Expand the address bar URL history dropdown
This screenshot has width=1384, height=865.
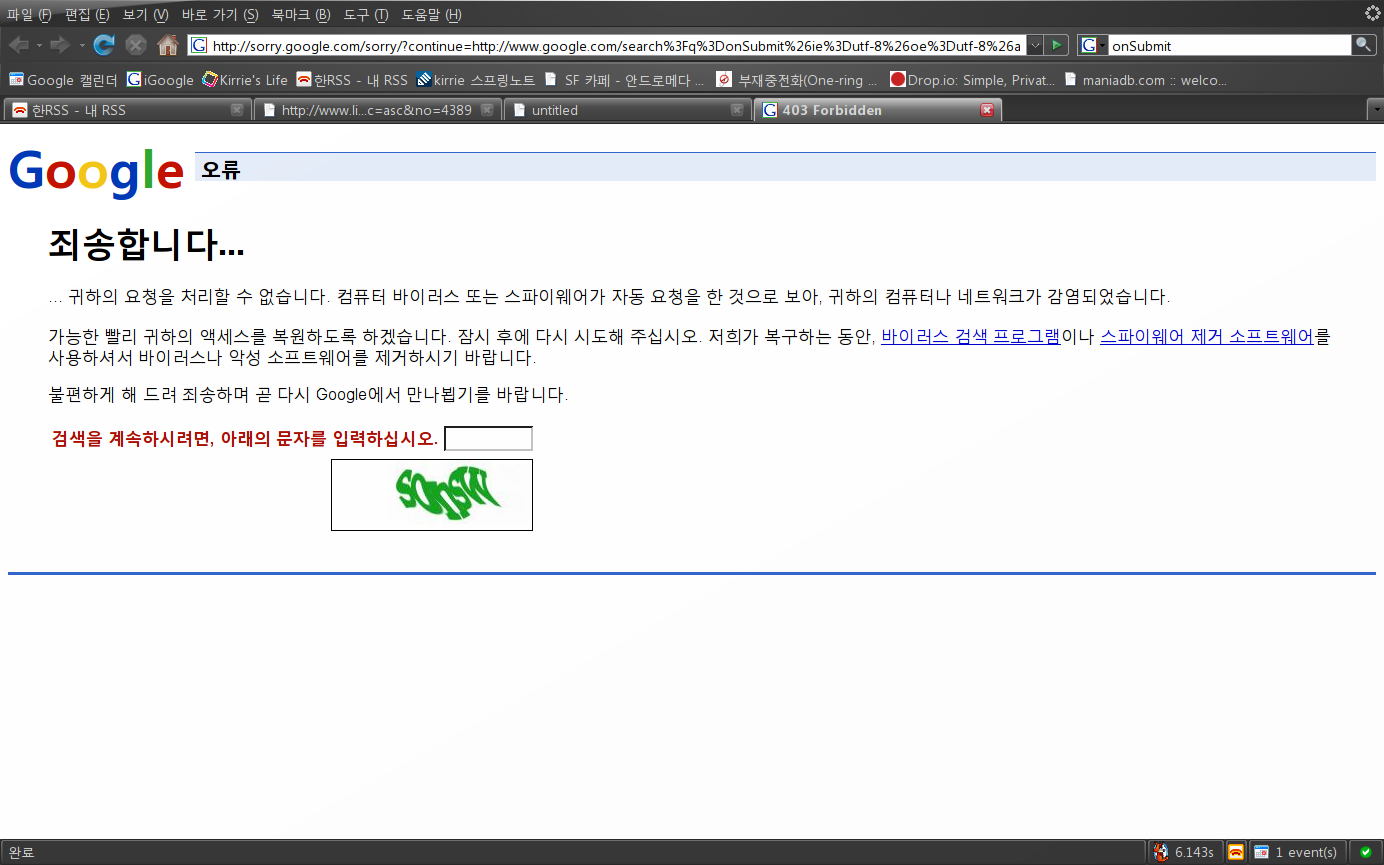click(1035, 45)
